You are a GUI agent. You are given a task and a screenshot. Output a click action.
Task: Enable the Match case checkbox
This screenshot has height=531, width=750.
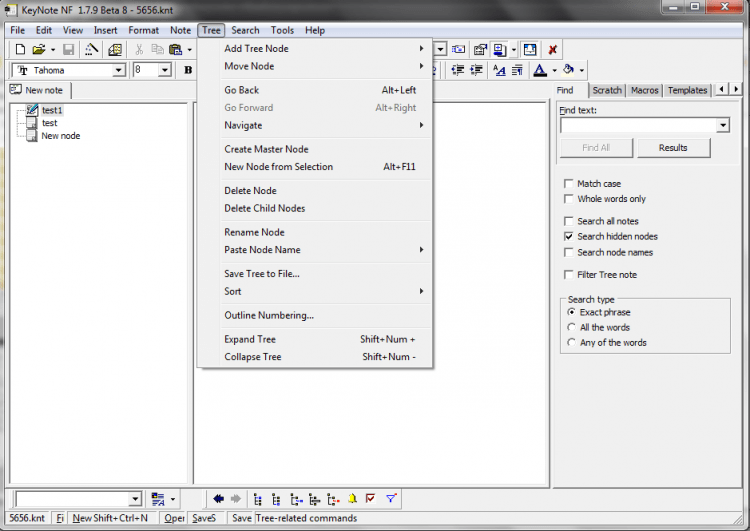[x=569, y=184]
